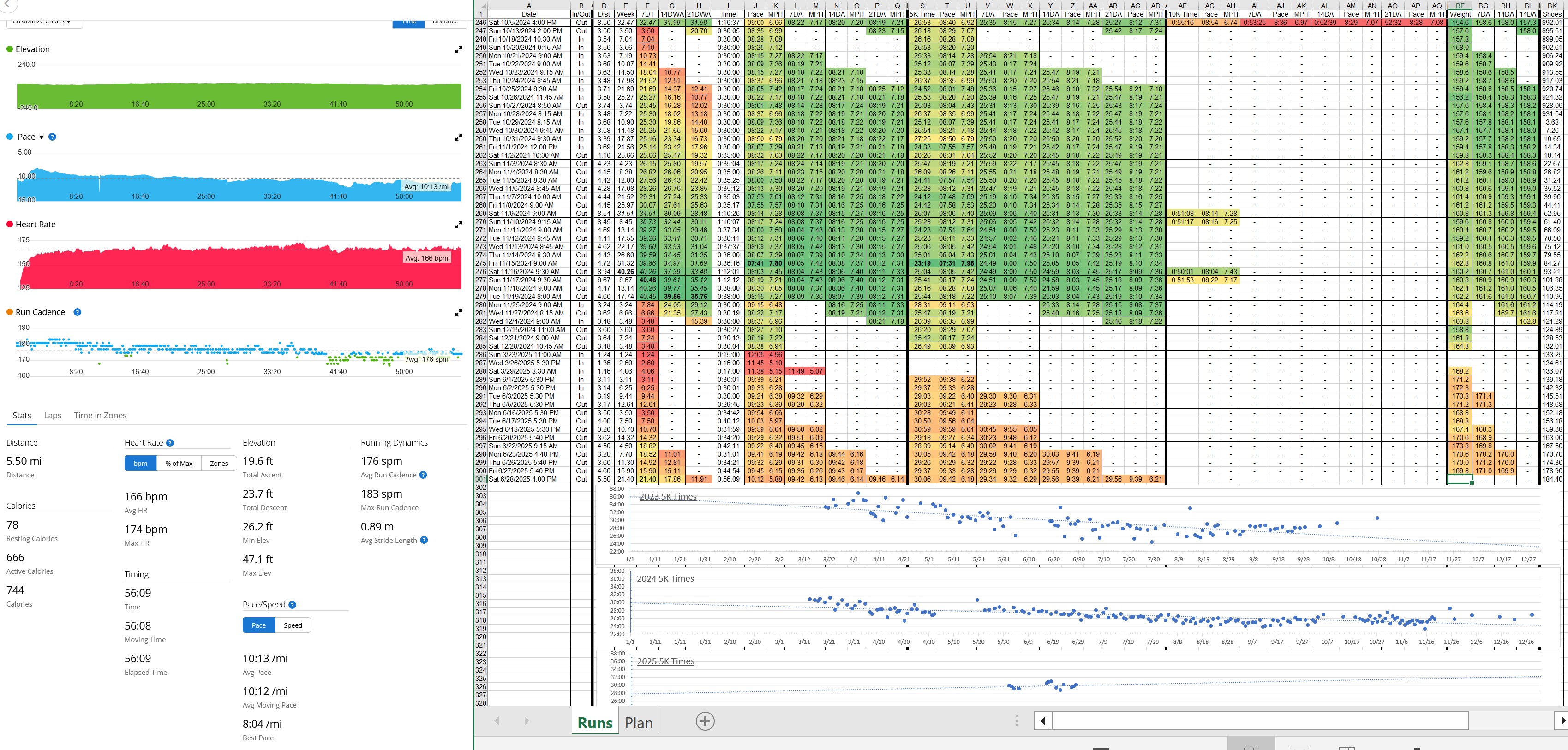Switch to the Plan sheet tab
Screen dimensions: 1568x750
[639, 723]
